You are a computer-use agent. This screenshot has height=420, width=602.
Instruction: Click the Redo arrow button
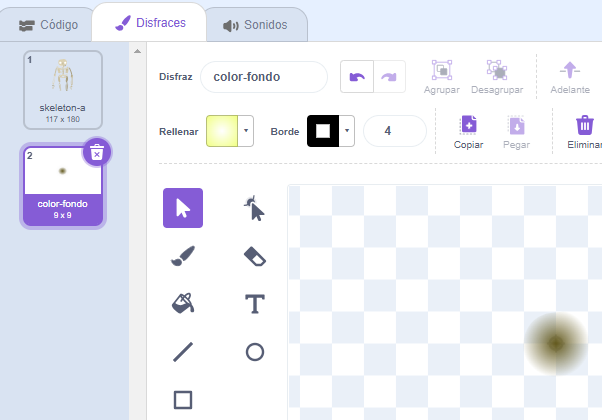(x=391, y=77)
